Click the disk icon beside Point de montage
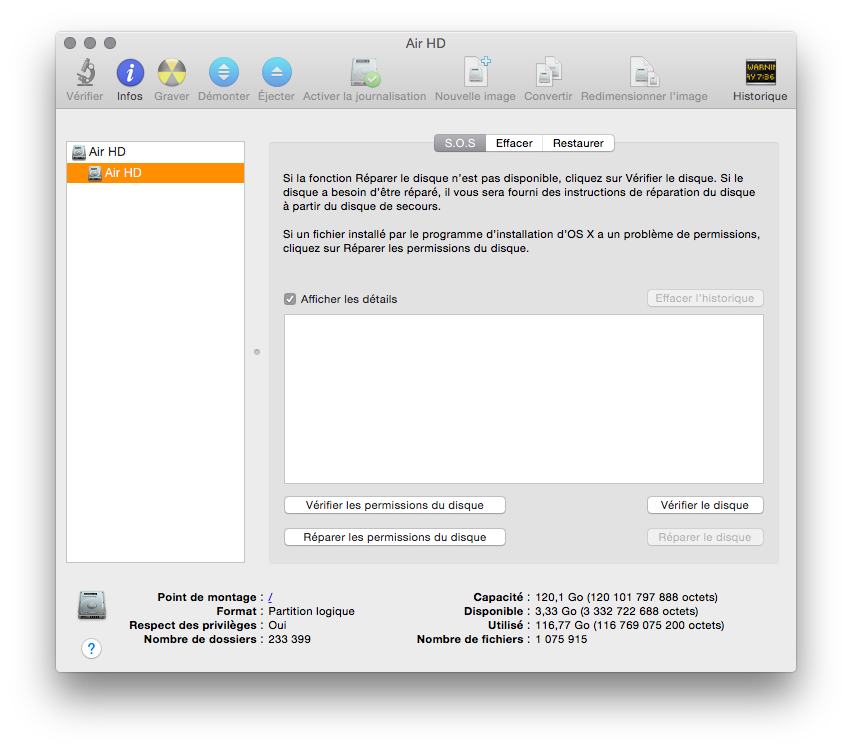Viewport: 852px width, 752px height. (x=92, y=605)
